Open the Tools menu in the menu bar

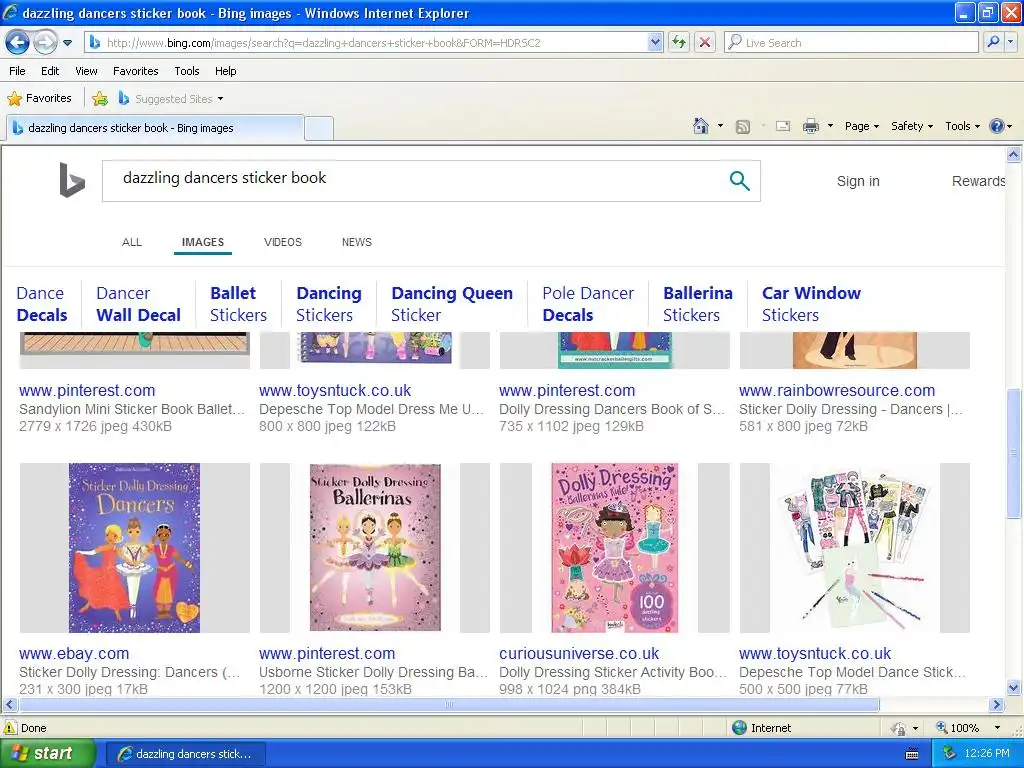pos(187,71)
